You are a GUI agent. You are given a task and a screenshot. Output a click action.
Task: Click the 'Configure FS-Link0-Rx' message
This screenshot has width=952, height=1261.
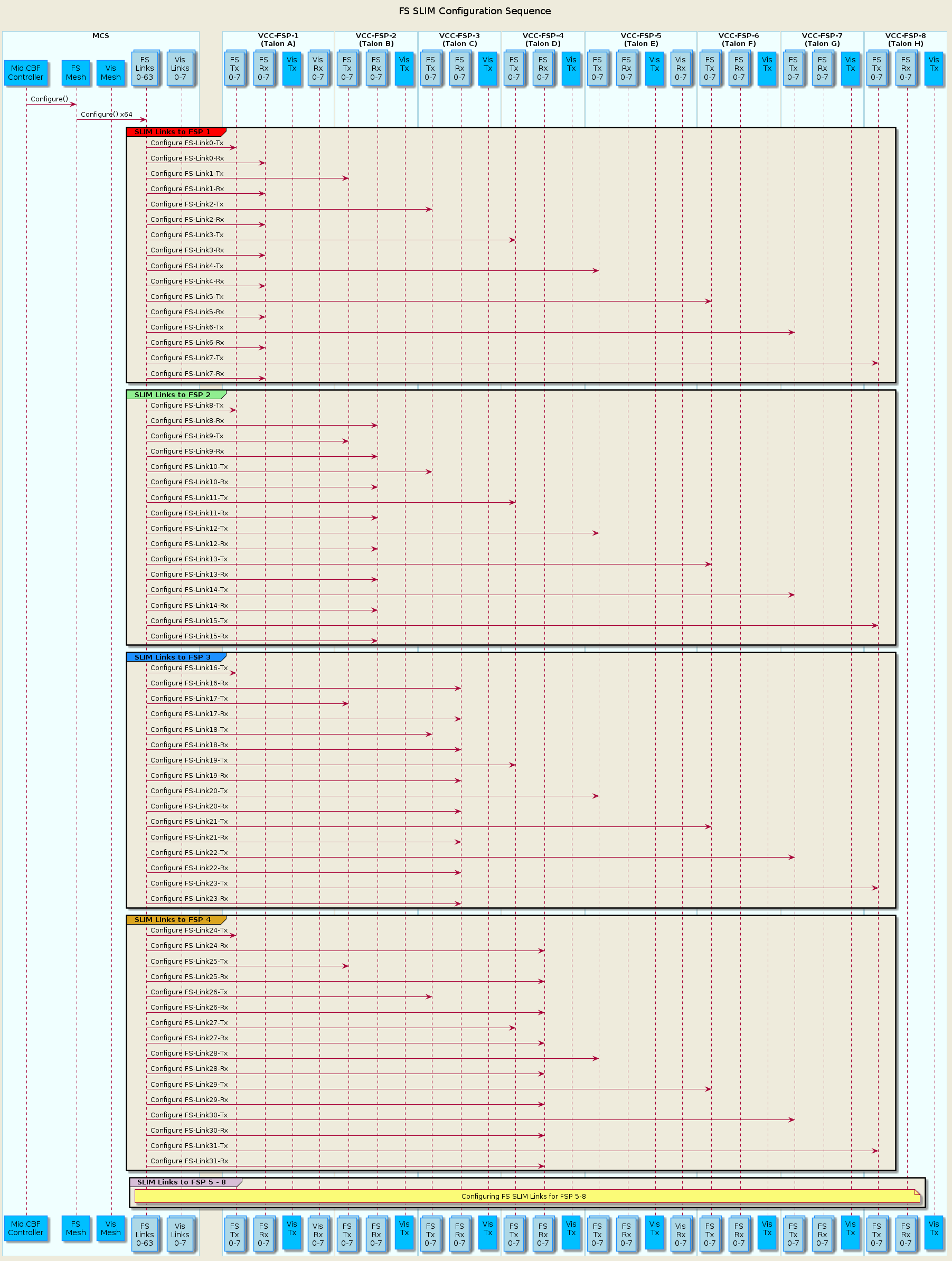pos(187,158)
